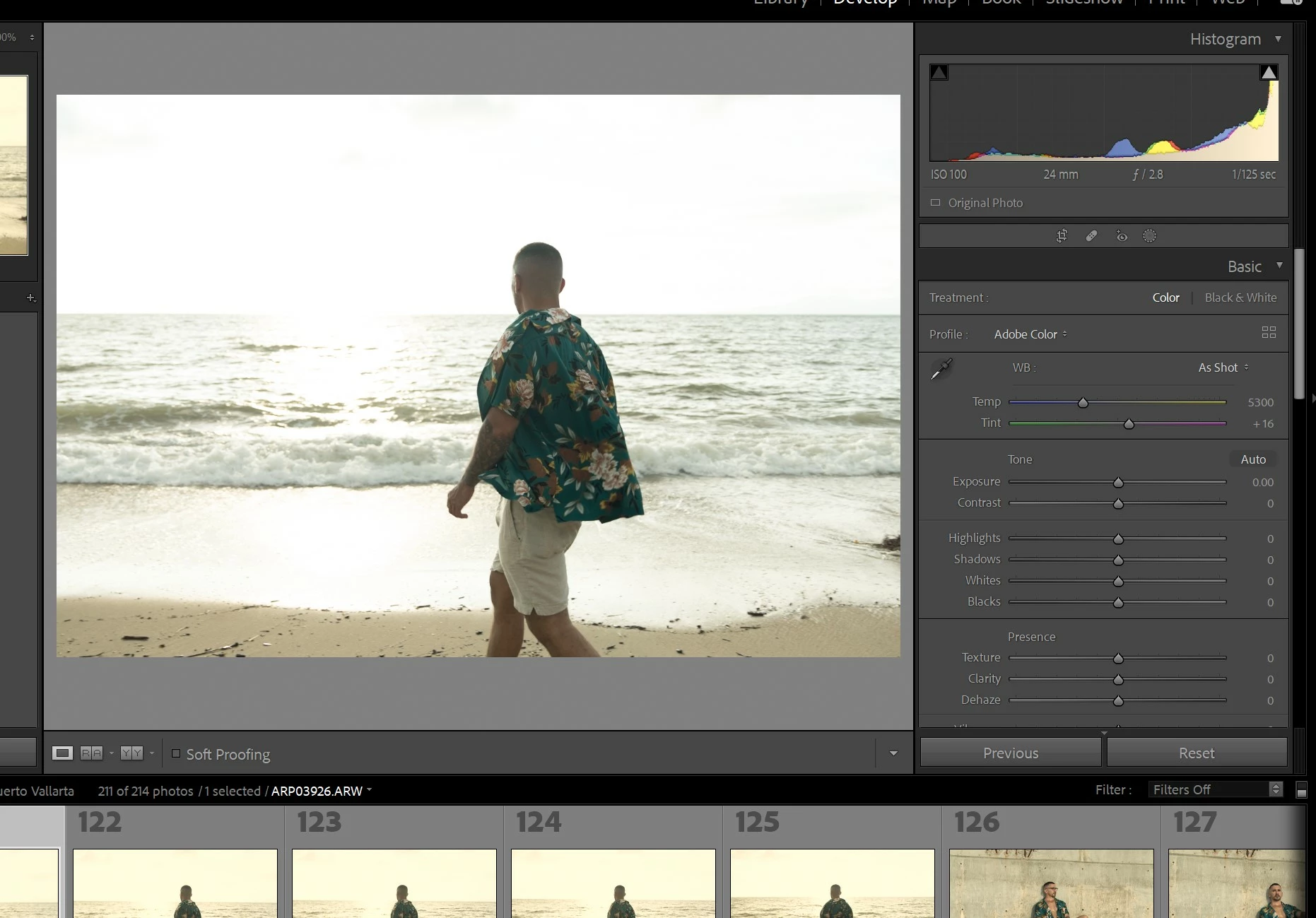This screenshot has height=918, width=1316.
Task: Click the Blacks slider handle
Action: tap(1118, 602)
